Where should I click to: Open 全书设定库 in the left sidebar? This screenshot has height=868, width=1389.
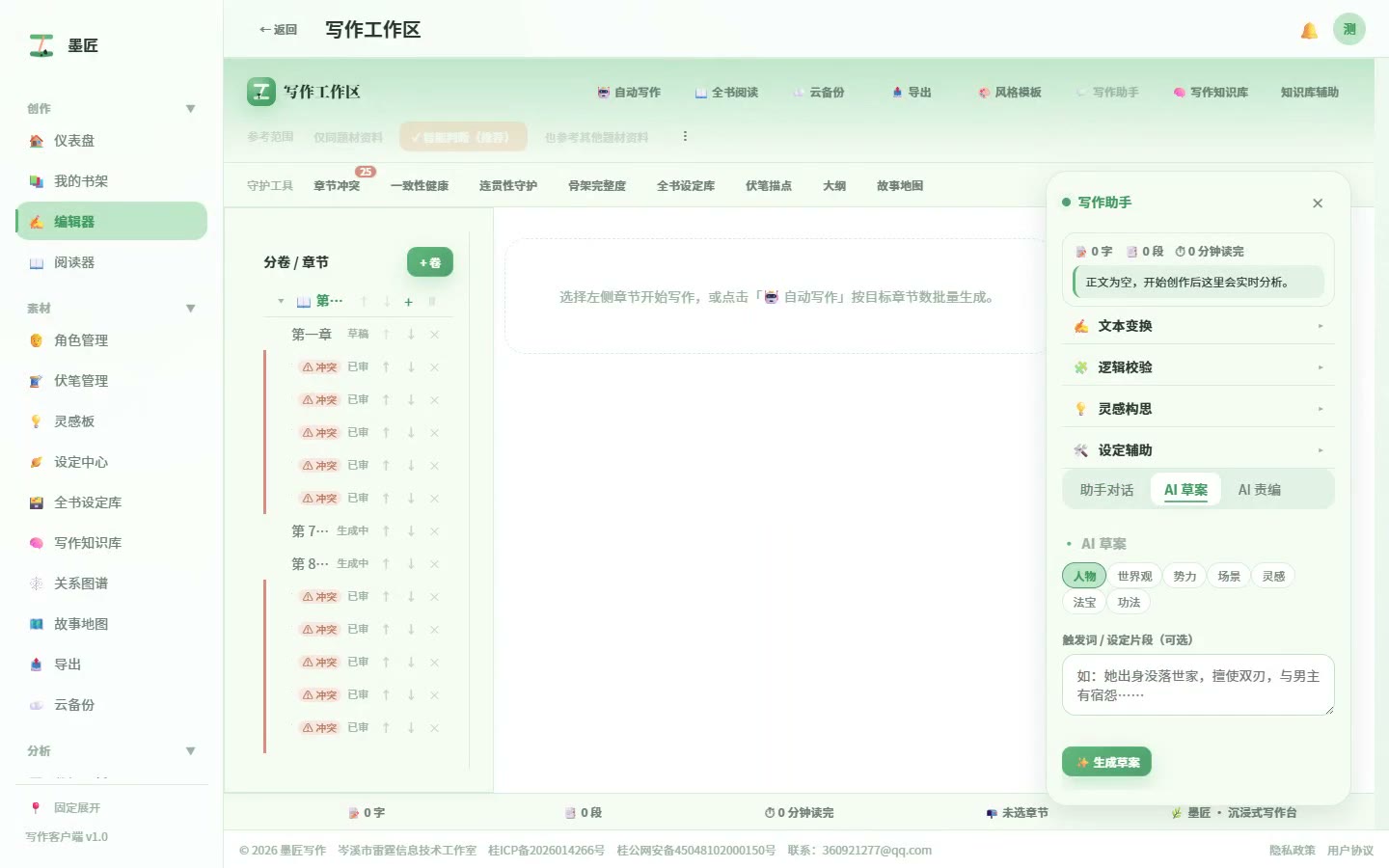(111, 502)
